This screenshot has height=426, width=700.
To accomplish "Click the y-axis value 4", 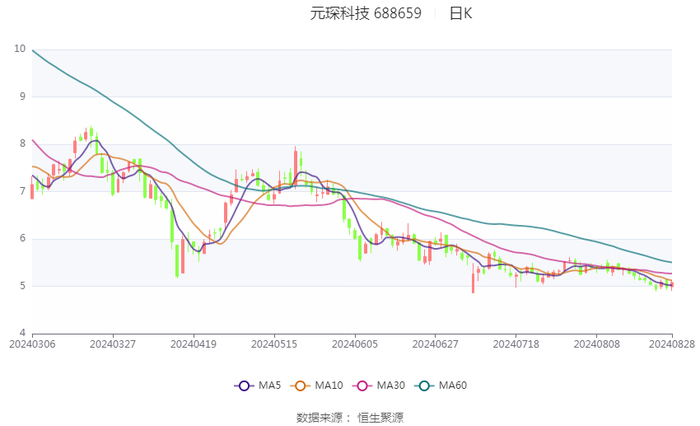I will point(22,333).
